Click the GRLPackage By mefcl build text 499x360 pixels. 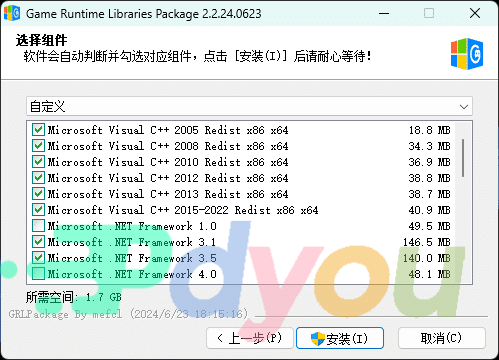click(128, 314)
